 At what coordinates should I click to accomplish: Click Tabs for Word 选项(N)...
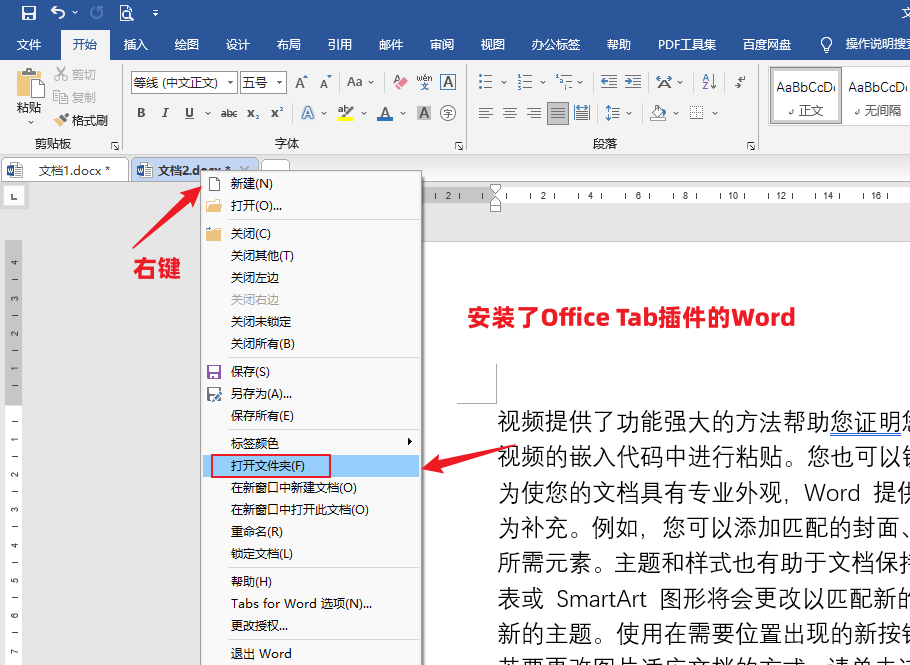tap(310, 604)
